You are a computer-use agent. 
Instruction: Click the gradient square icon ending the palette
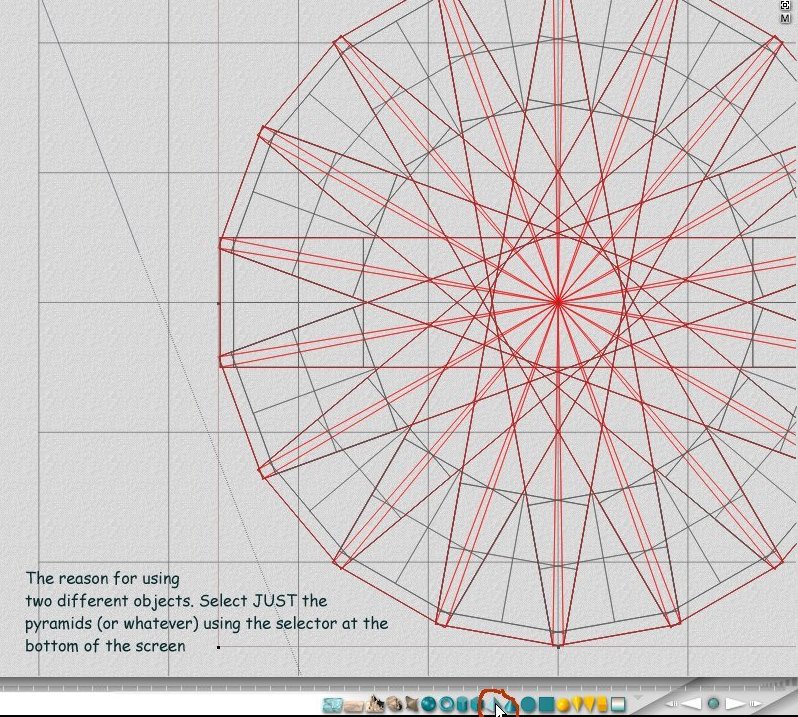(x=619, y=704)
